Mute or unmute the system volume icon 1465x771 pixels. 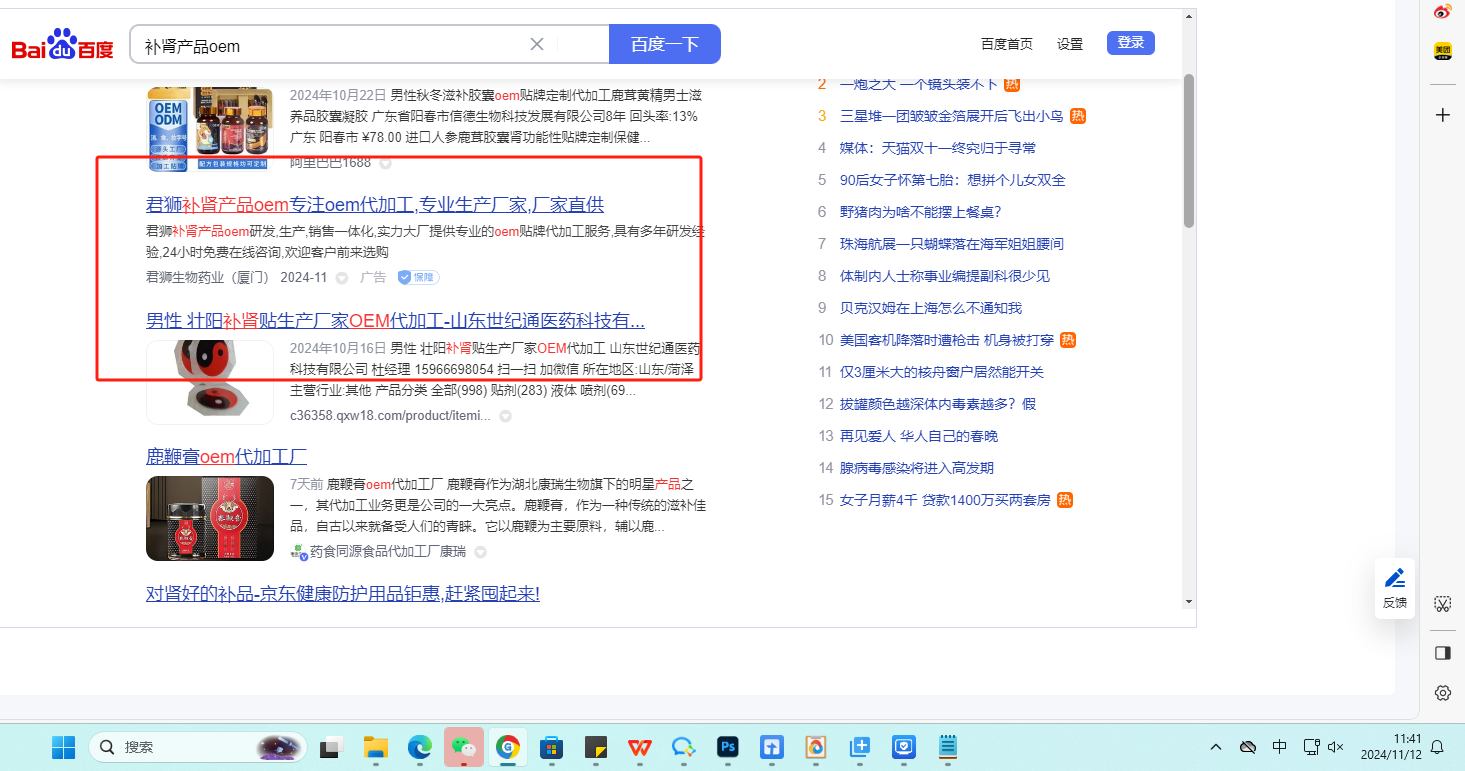(1335, 747)
